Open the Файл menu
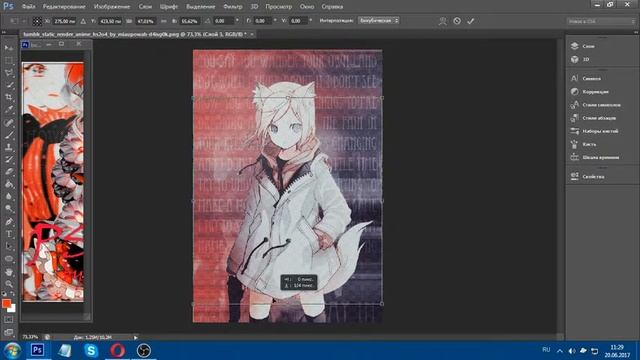Image resolution: width=640 pixels, height=360 pixels. (28, 7)
